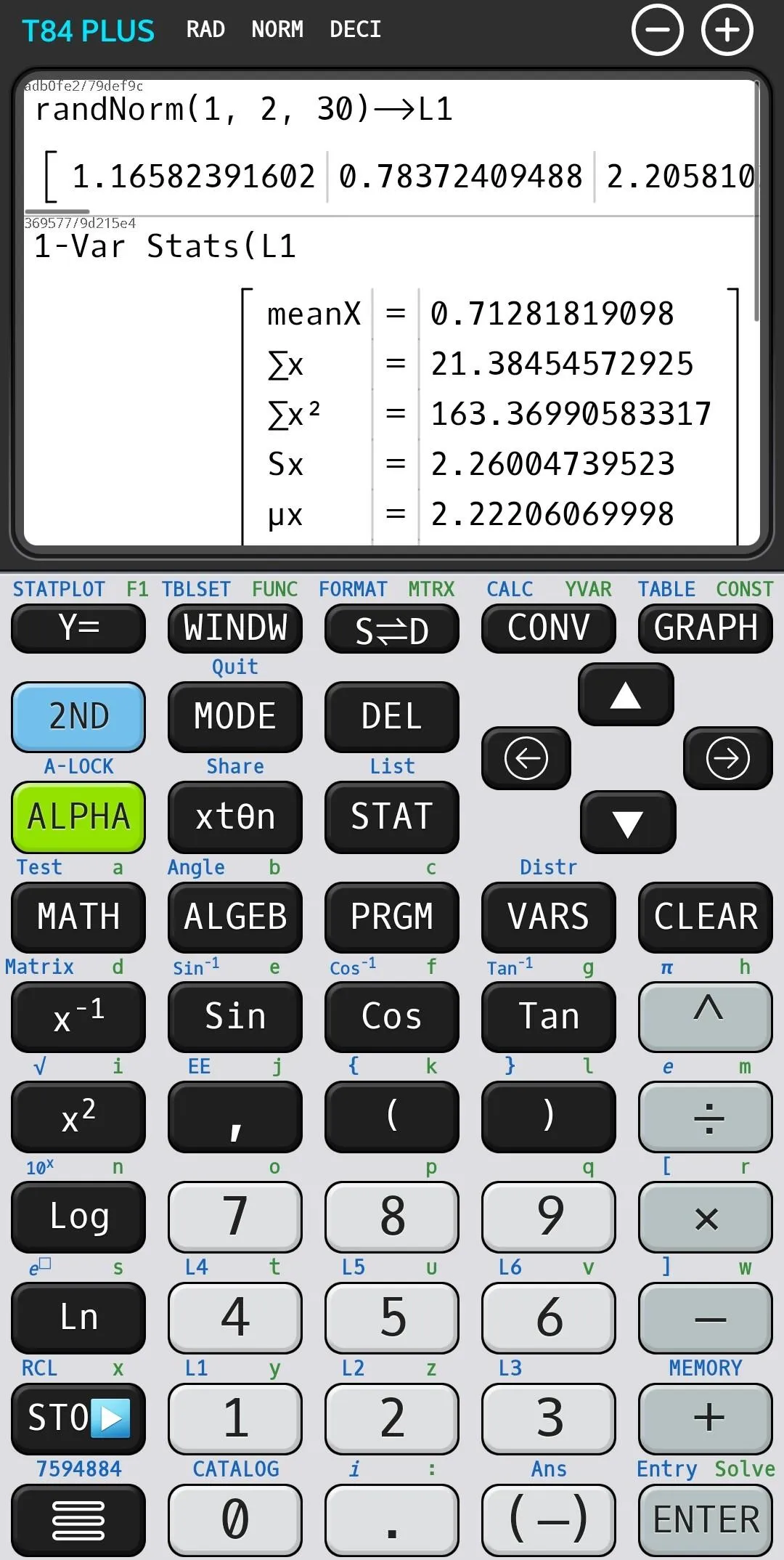784x1560 pixels.
Task: Tap the right arrow navigation key
Action: click(727, 758)
